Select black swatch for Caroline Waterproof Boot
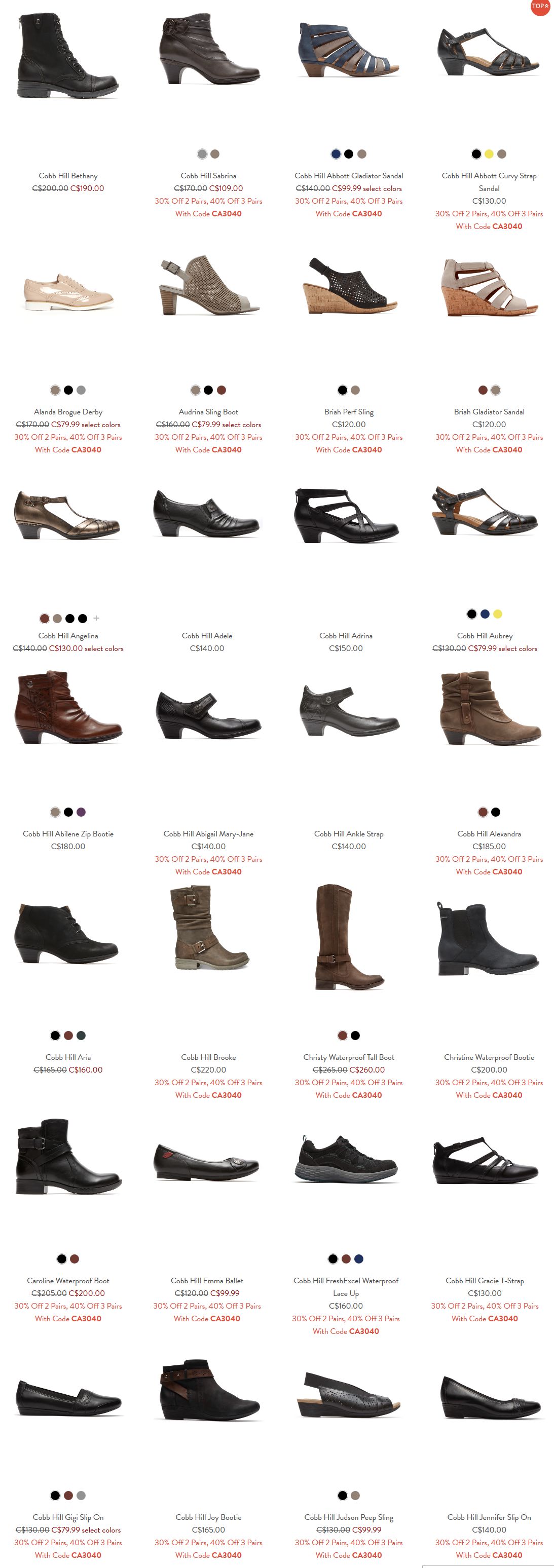This screenshot has width=554, height=1568. [x=61, y=1259]
